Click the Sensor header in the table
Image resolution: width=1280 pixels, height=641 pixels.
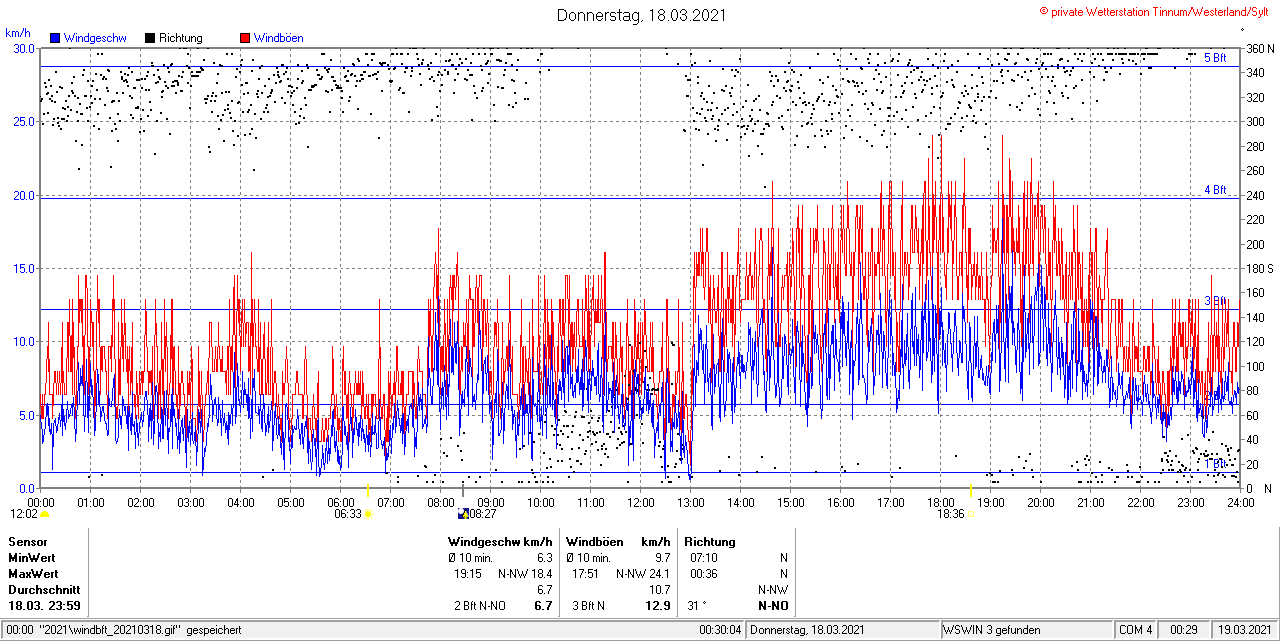(x=27, y=542)
